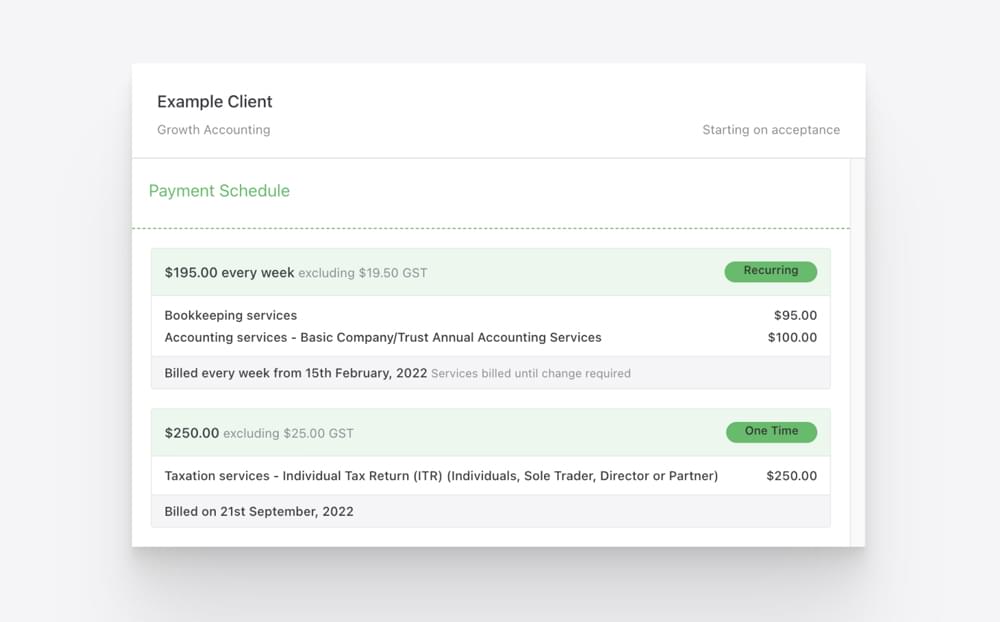
Task: Click the Taxation services Individual Tax Return row
Action: (x=441, y=476)
